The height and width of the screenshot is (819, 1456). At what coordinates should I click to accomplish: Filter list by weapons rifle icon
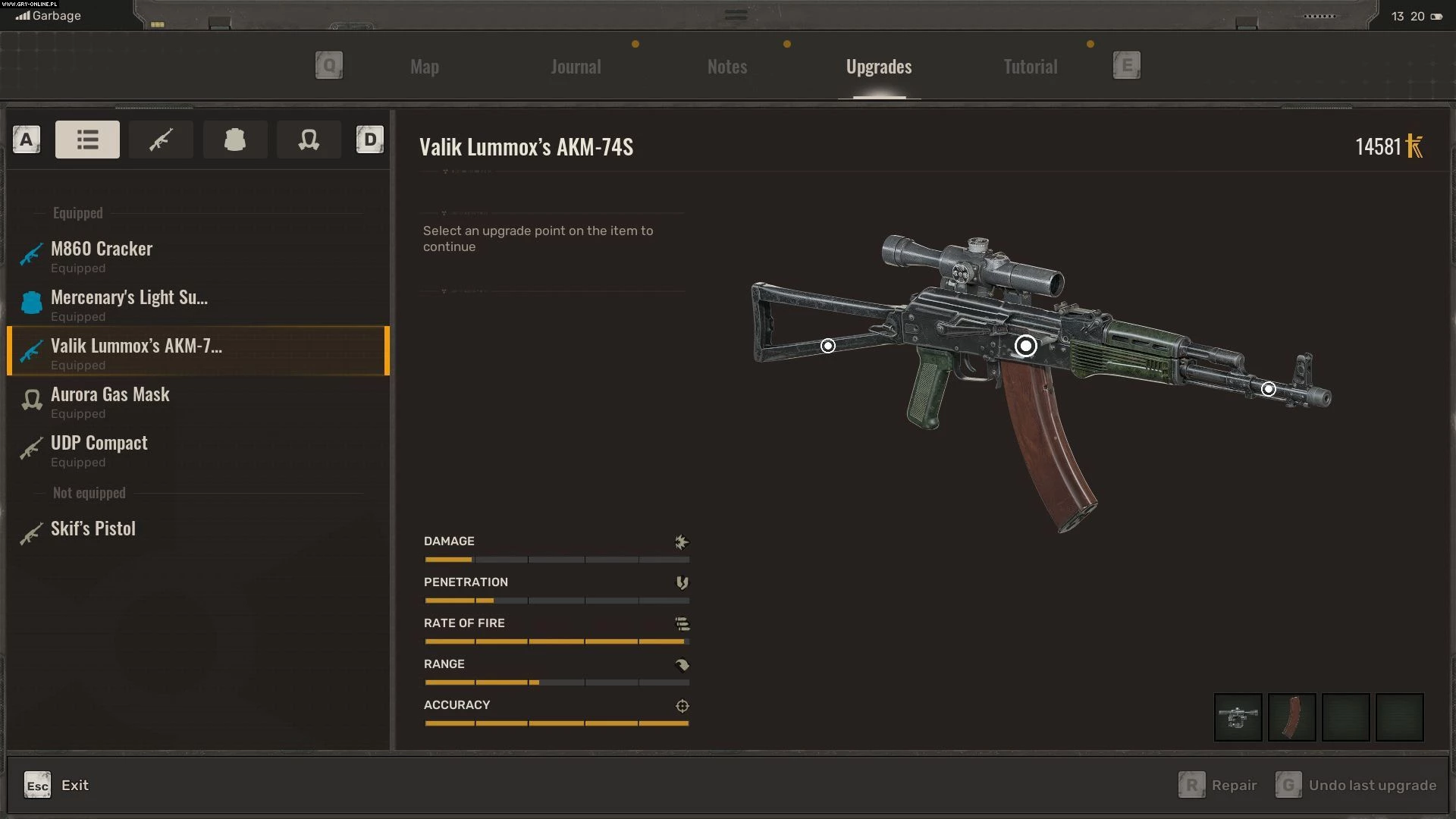(x=161, y=140)
